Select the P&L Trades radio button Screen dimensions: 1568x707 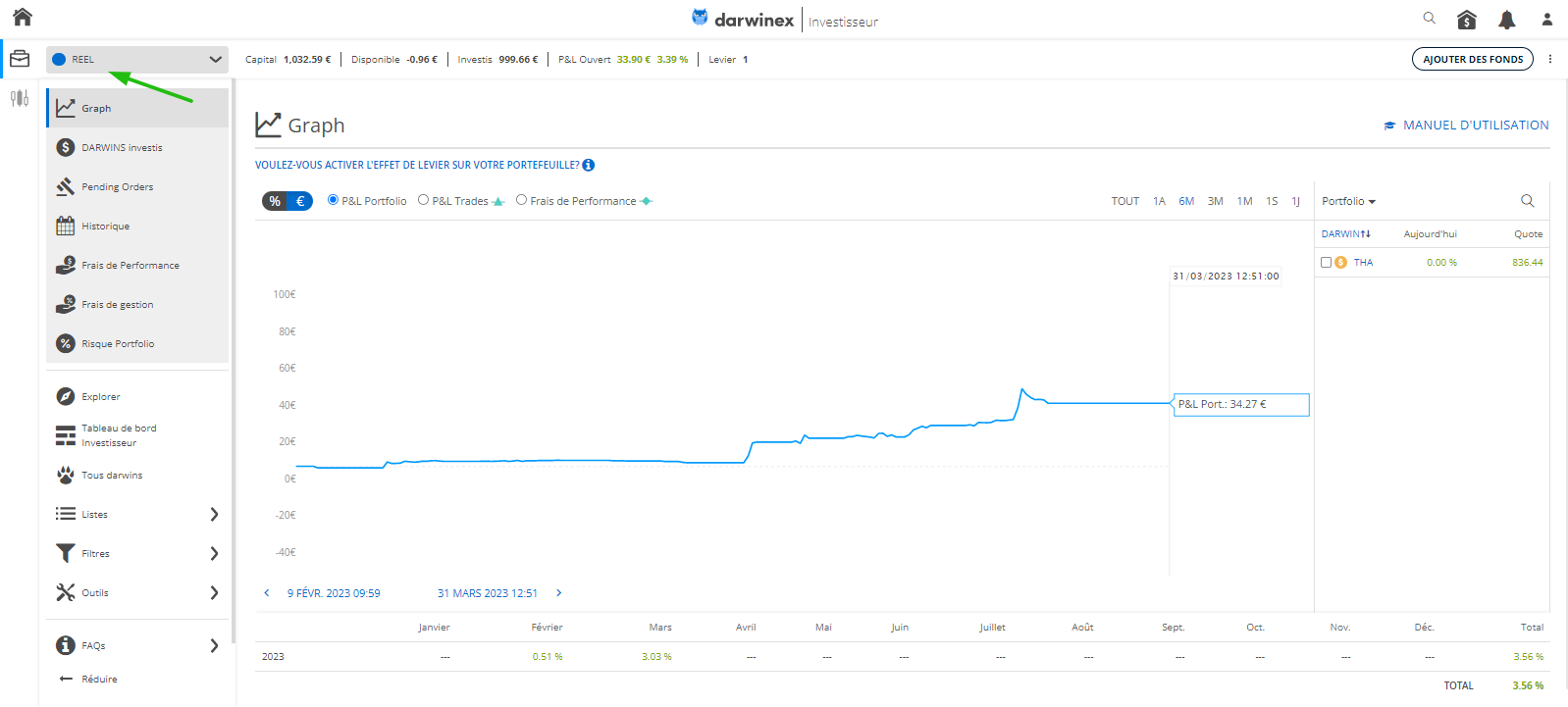(x=424, y=200)
